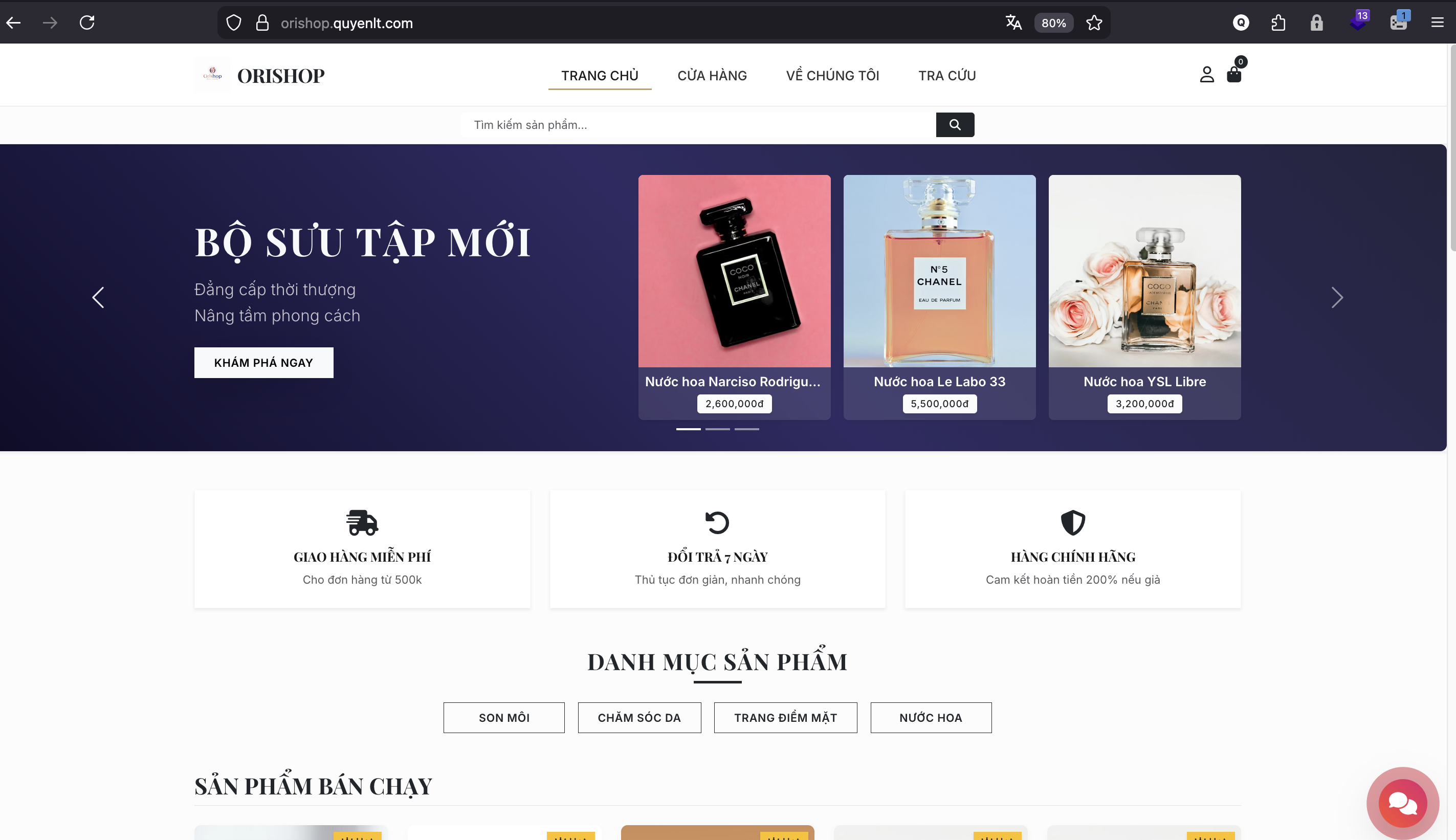Image resolution: width=1456 pixels, height=840 pixels.
Task: Click the KHÁM PHÁ NGAY button
Action: point(263,362)
